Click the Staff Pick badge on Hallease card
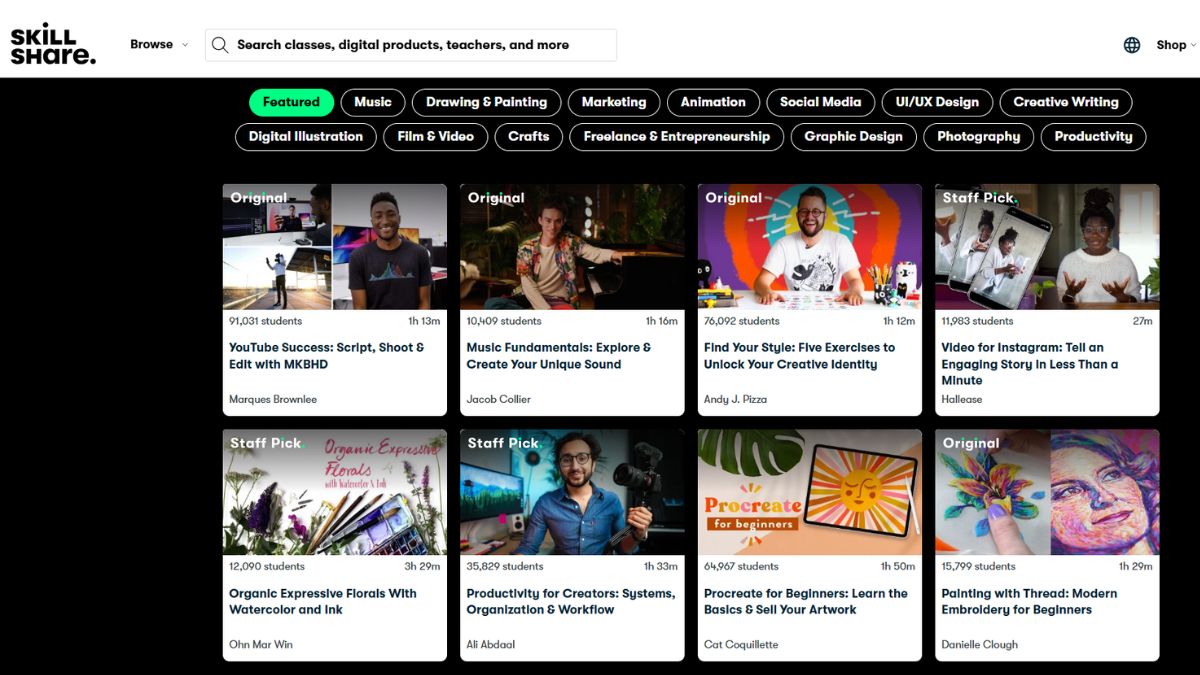This screenshot has width=1200, height=675. coord(978,198)
